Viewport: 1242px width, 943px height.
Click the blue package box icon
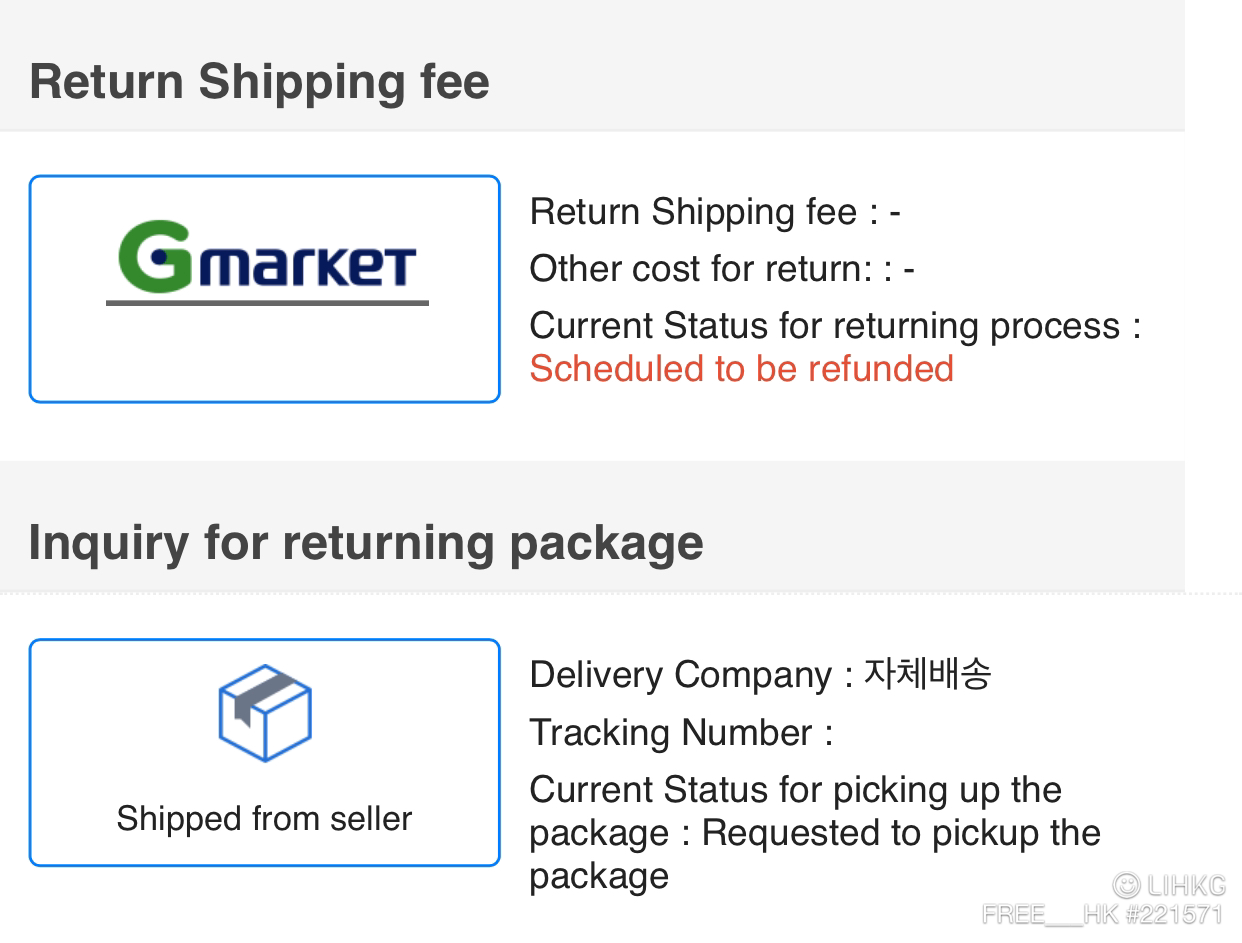click(x=265, y=712)
